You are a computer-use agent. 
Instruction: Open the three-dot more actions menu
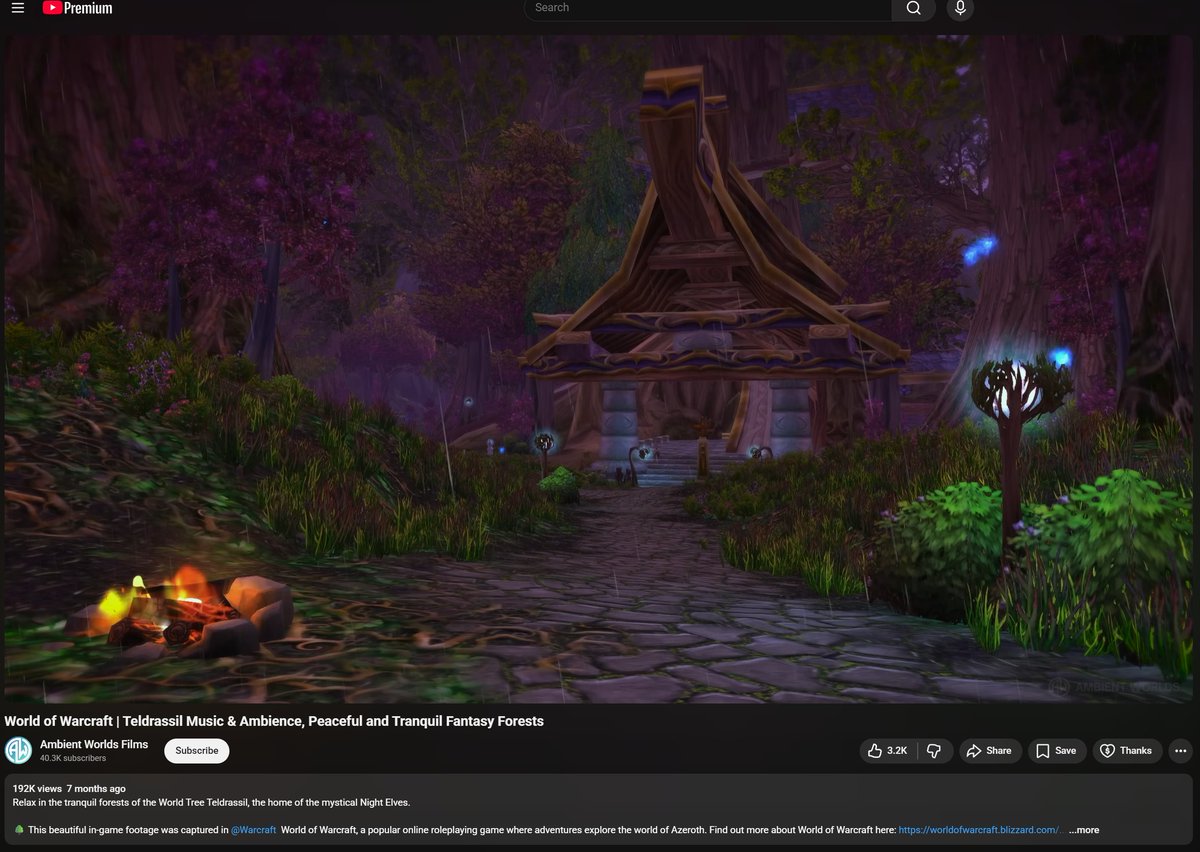(x=1181, y=751)
